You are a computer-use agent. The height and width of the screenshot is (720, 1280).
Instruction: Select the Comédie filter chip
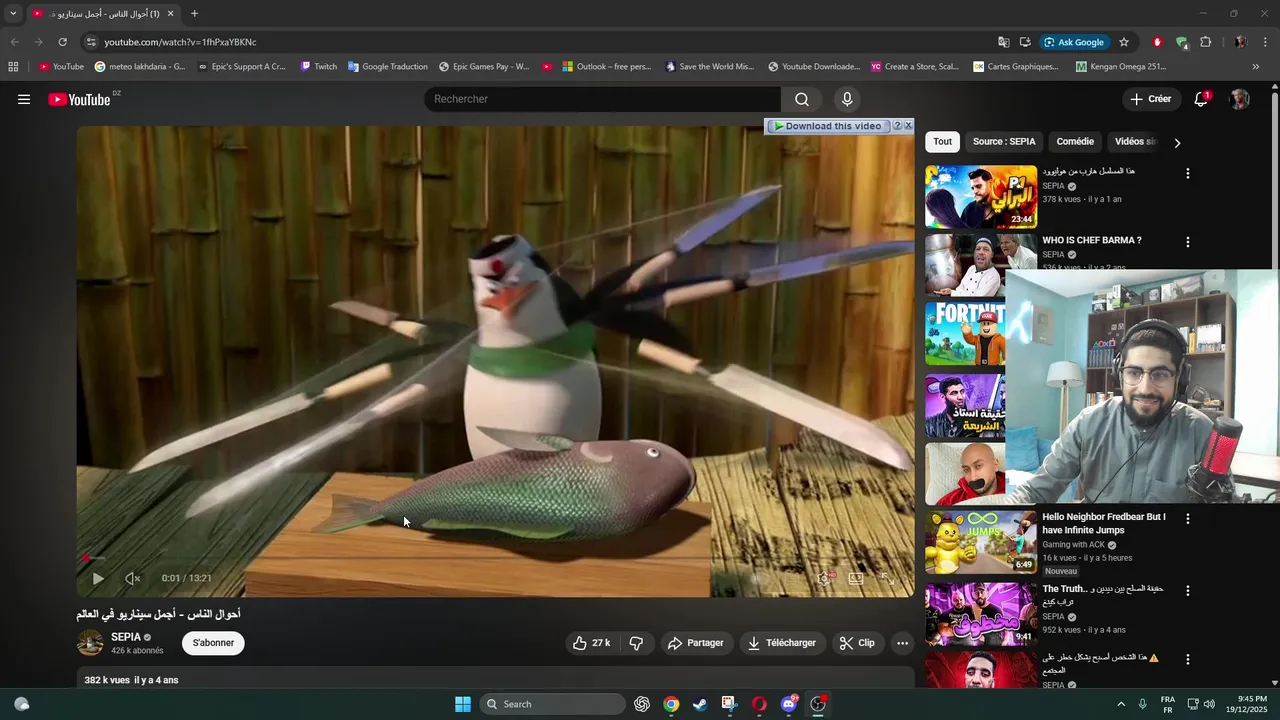click(1075, 142)
